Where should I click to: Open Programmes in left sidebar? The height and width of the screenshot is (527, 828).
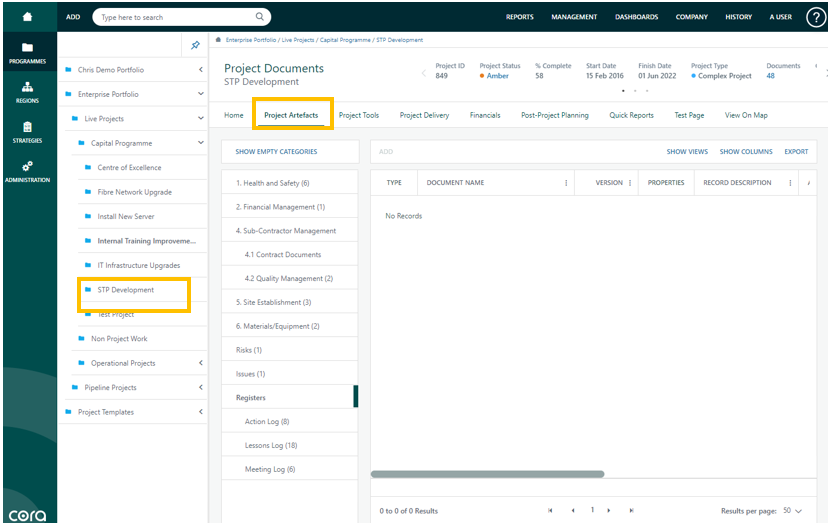point(27,52)
